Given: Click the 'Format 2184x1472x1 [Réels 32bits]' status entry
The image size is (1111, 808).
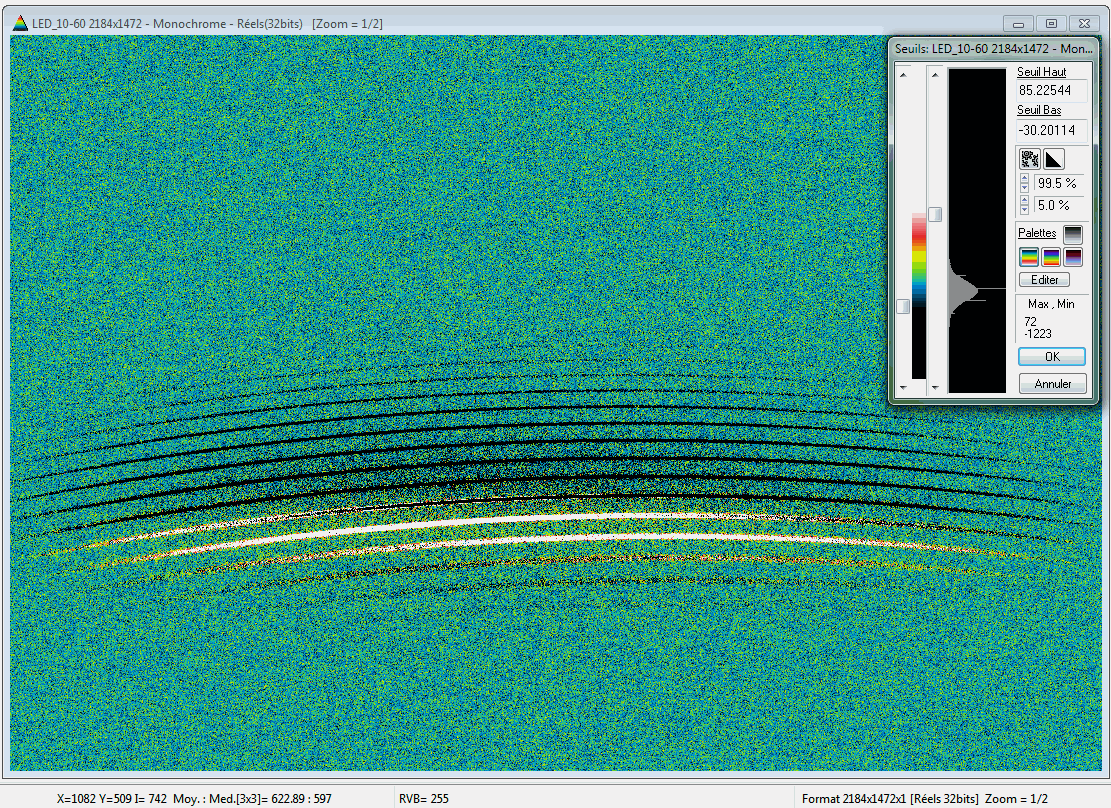Looking at the screenshot, I should pyautogui.click(x=890, y=799).
